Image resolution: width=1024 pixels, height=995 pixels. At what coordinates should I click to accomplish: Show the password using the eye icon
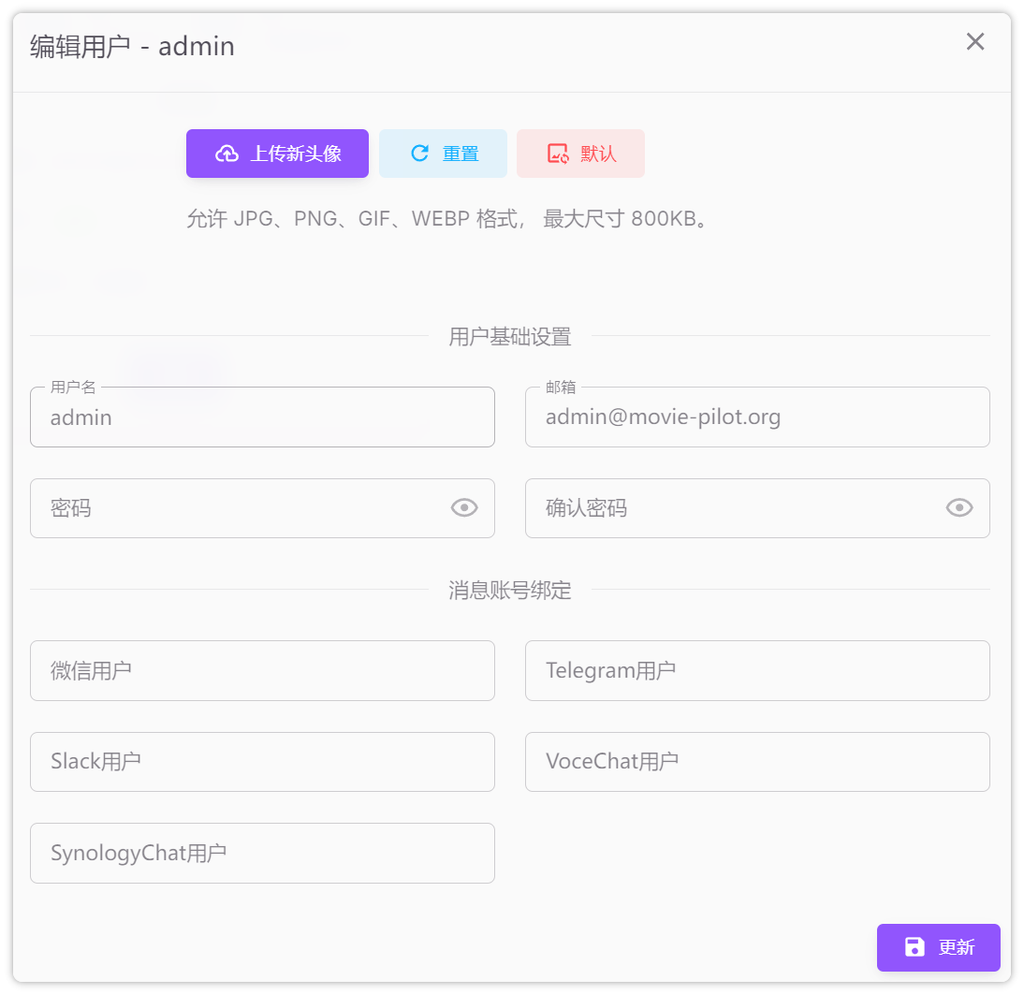click(464, 508)
